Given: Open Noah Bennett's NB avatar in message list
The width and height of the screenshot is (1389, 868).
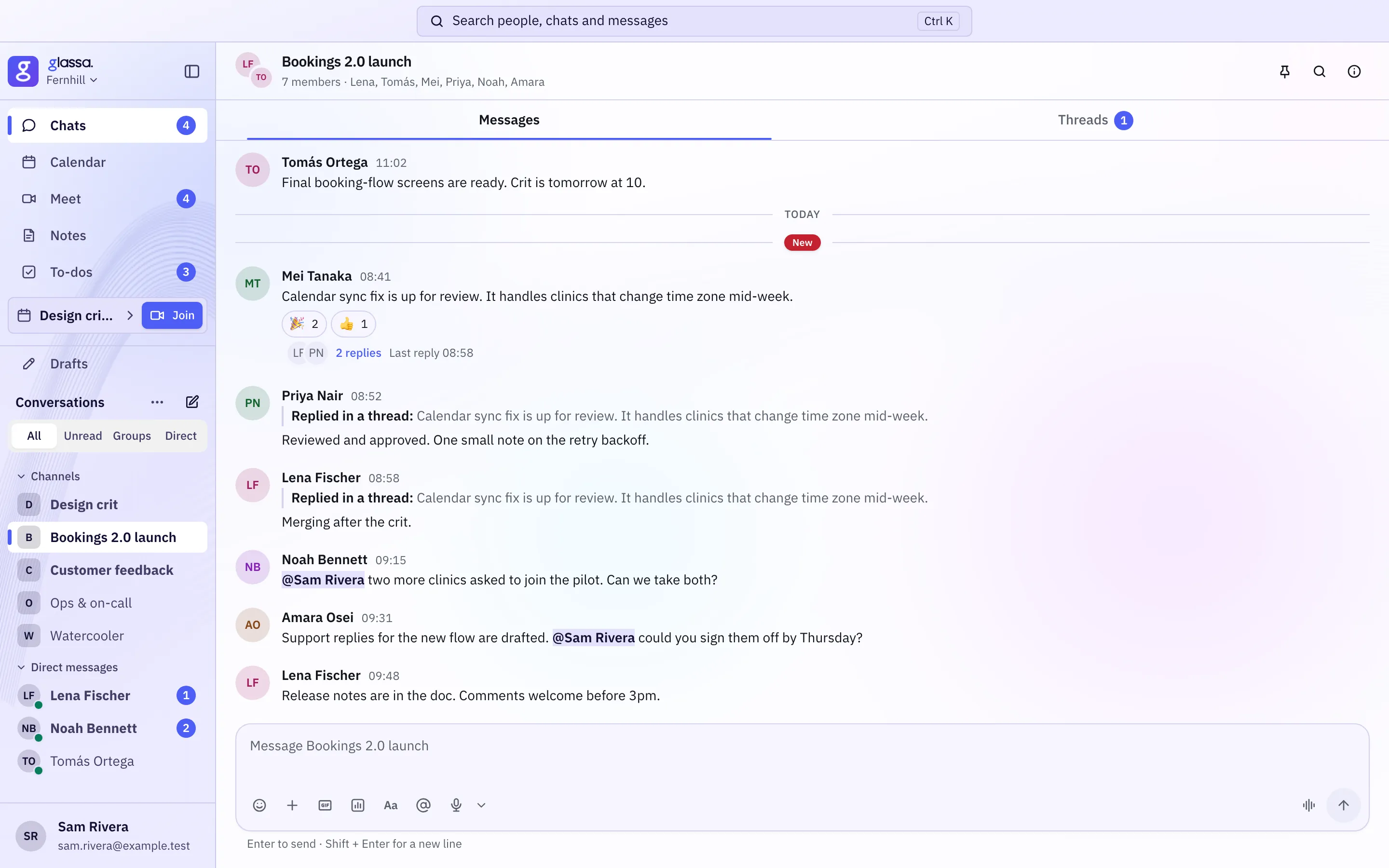Looking at the screenshot, I should [x=253, y=567].
